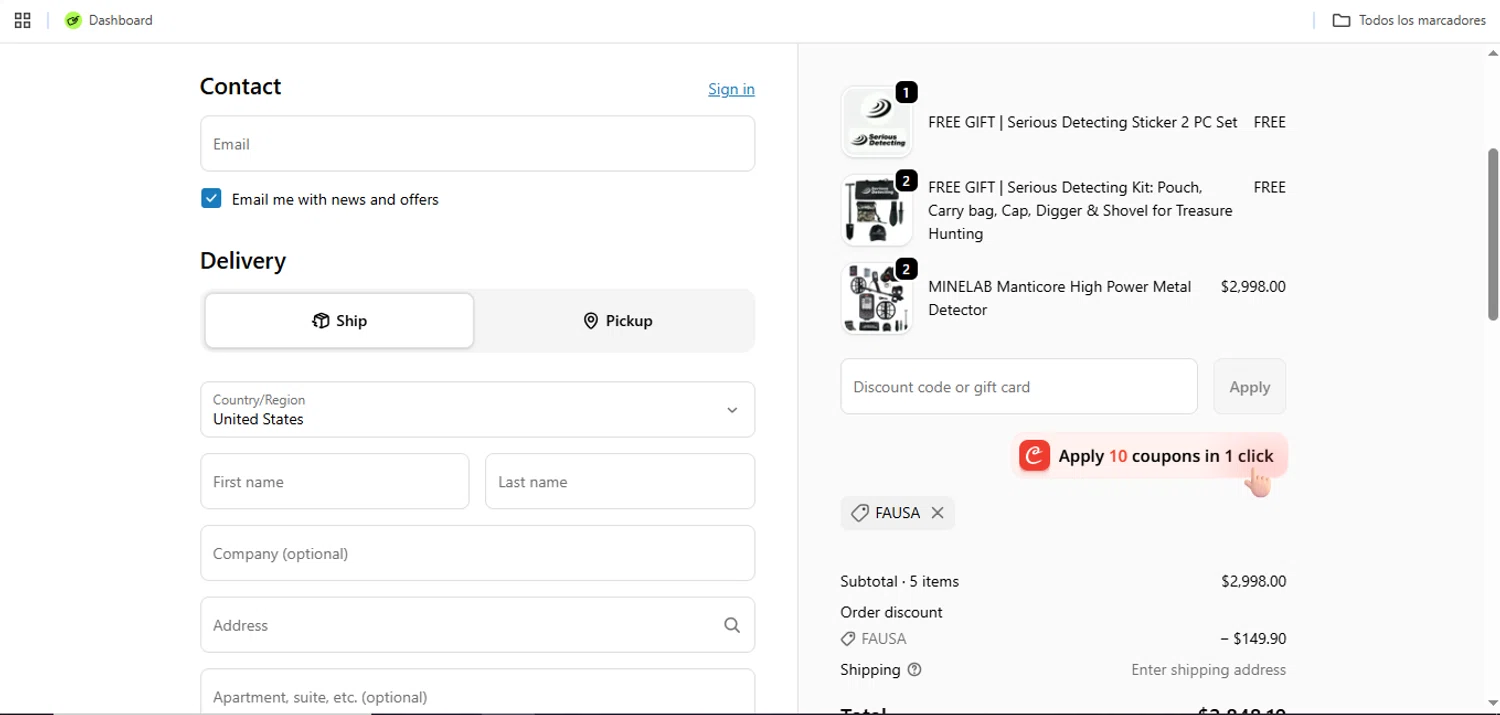
Task: Click the Order discount label
Action: tap(891, 612)
